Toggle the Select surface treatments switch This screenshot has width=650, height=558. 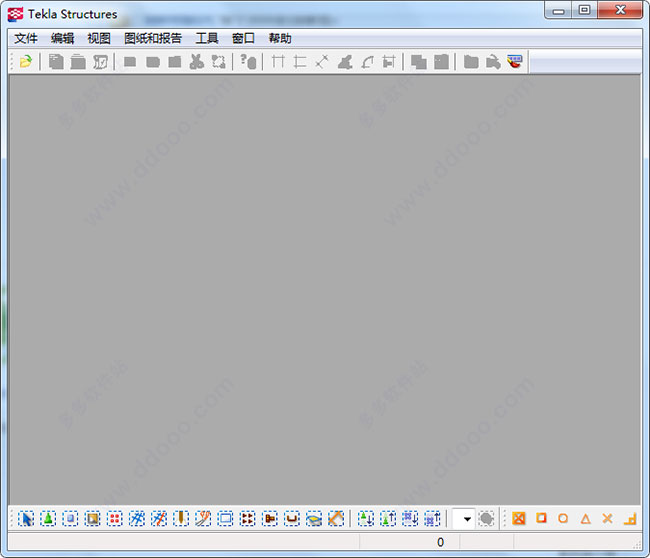click(92, 519)
